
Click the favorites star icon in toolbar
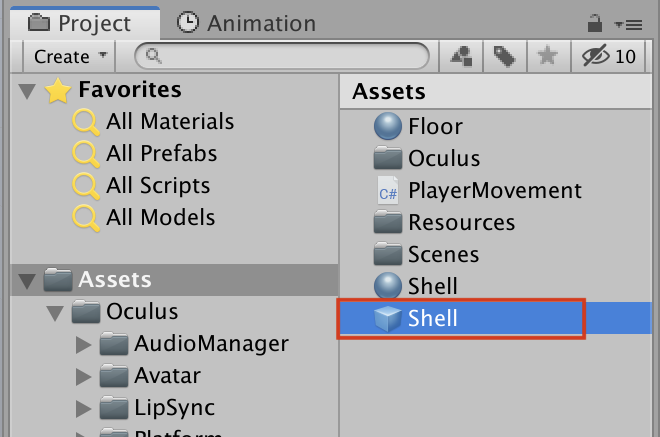click(x=547, y=56)
